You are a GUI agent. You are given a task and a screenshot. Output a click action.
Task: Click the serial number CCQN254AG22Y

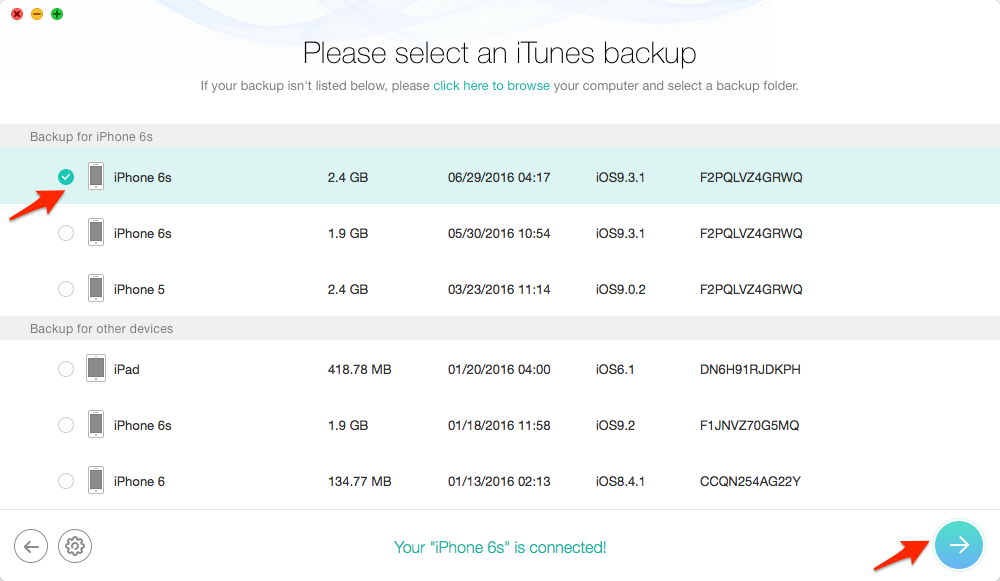tap(750, 482)
